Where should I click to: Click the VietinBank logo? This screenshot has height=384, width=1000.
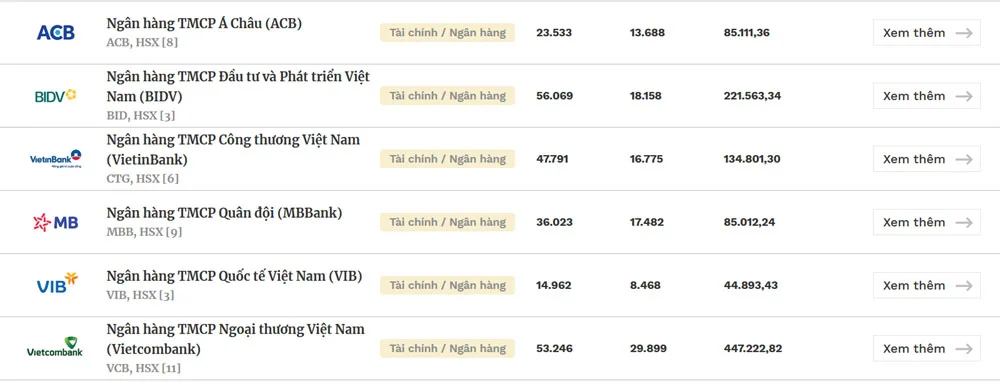click(55, 159)
